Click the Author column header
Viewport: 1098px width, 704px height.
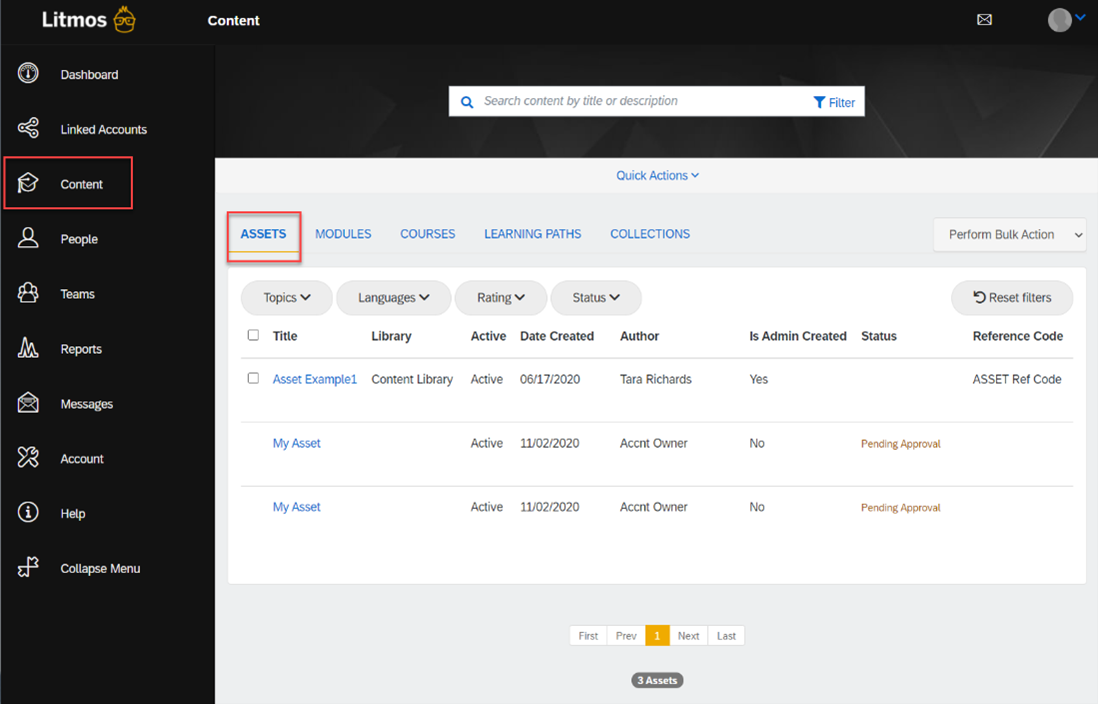point(639,336)
